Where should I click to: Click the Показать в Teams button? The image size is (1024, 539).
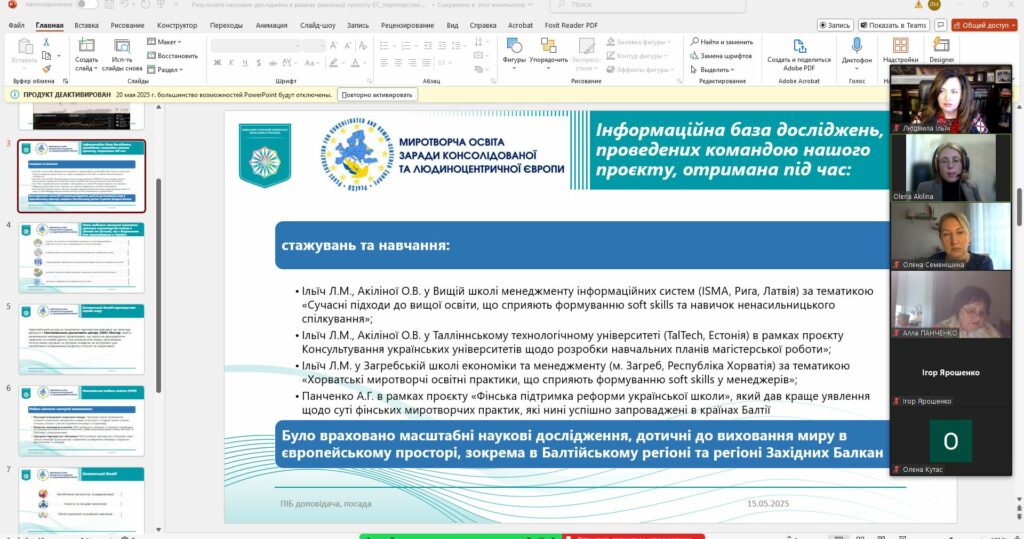click(894, 25)
